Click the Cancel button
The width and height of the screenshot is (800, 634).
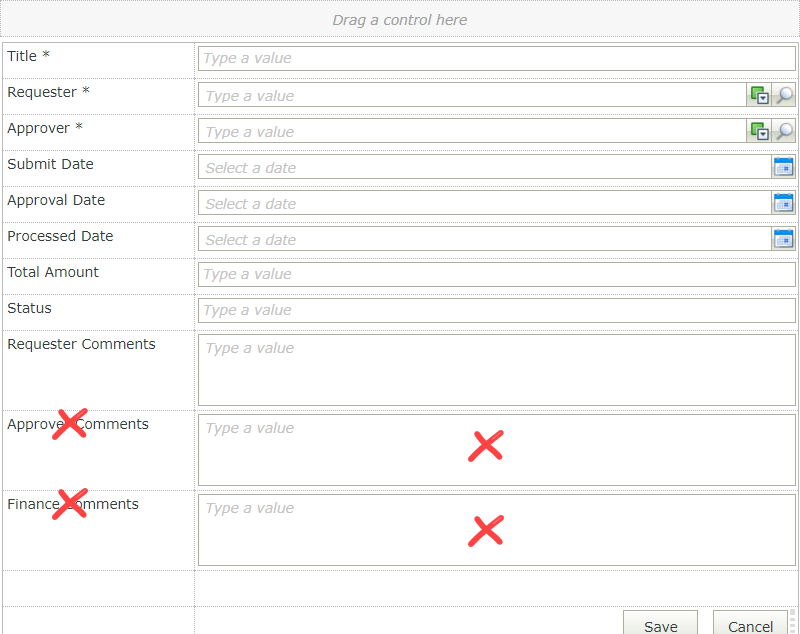tap(749, 626)
